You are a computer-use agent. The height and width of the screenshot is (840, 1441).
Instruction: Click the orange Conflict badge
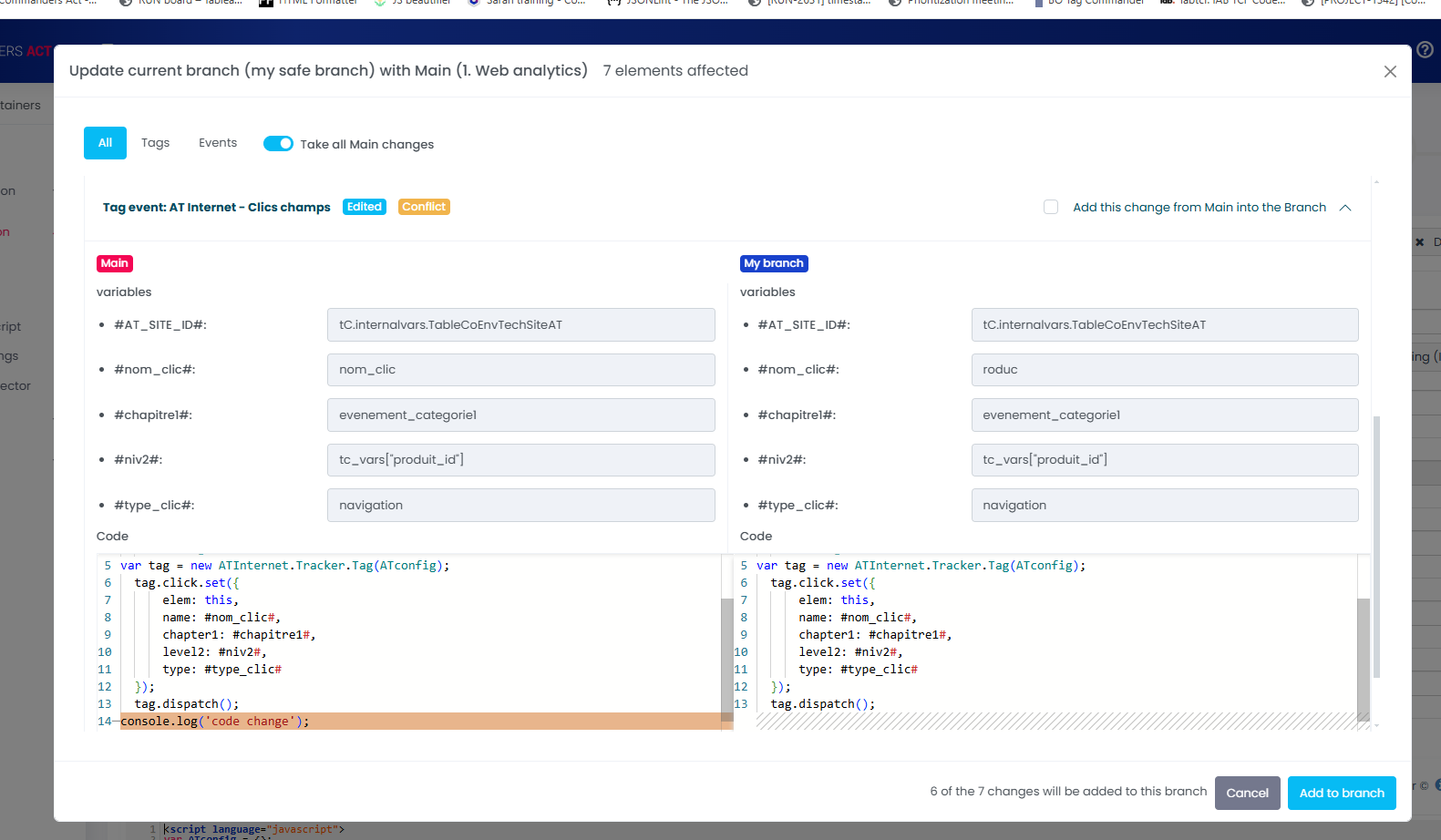click(x=424, y=207)
